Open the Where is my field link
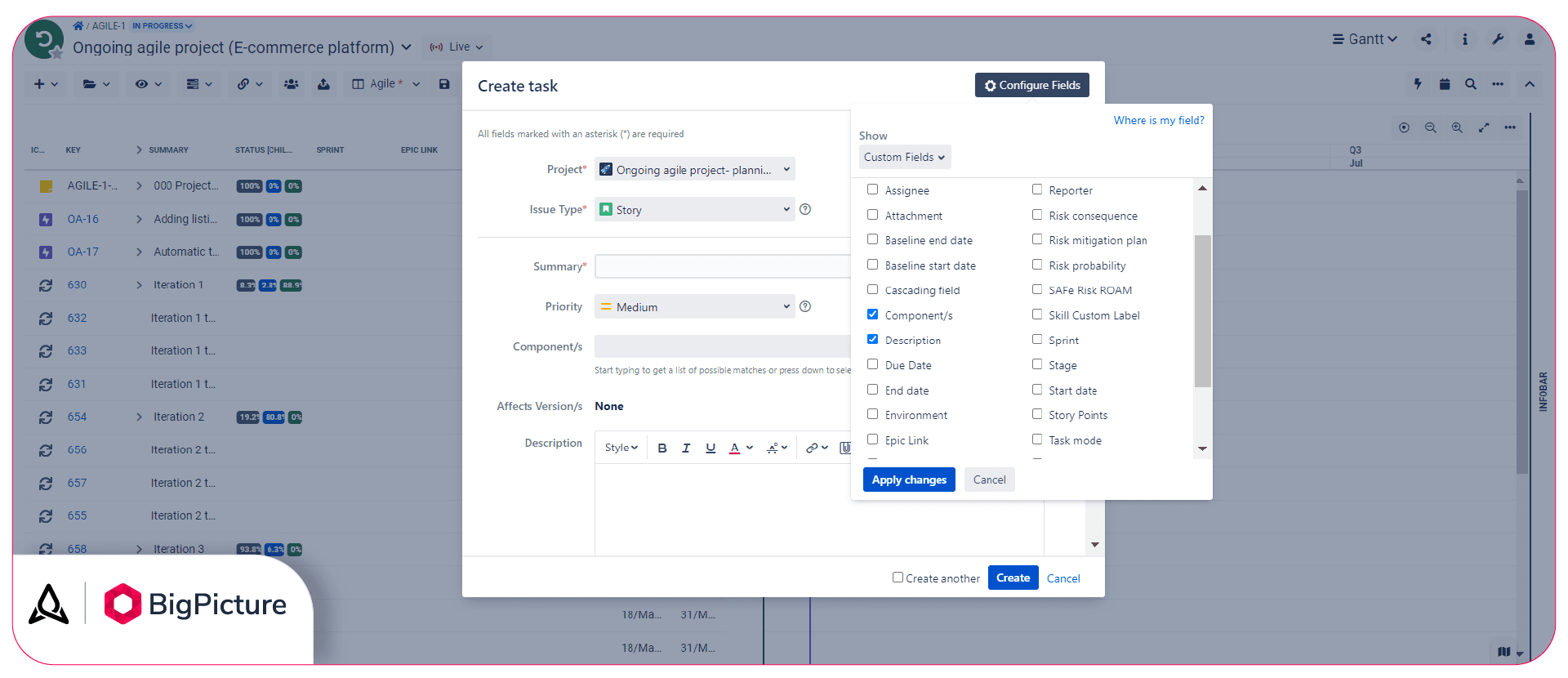This screenshot has height=678, width=1568. pos(1159,120)
